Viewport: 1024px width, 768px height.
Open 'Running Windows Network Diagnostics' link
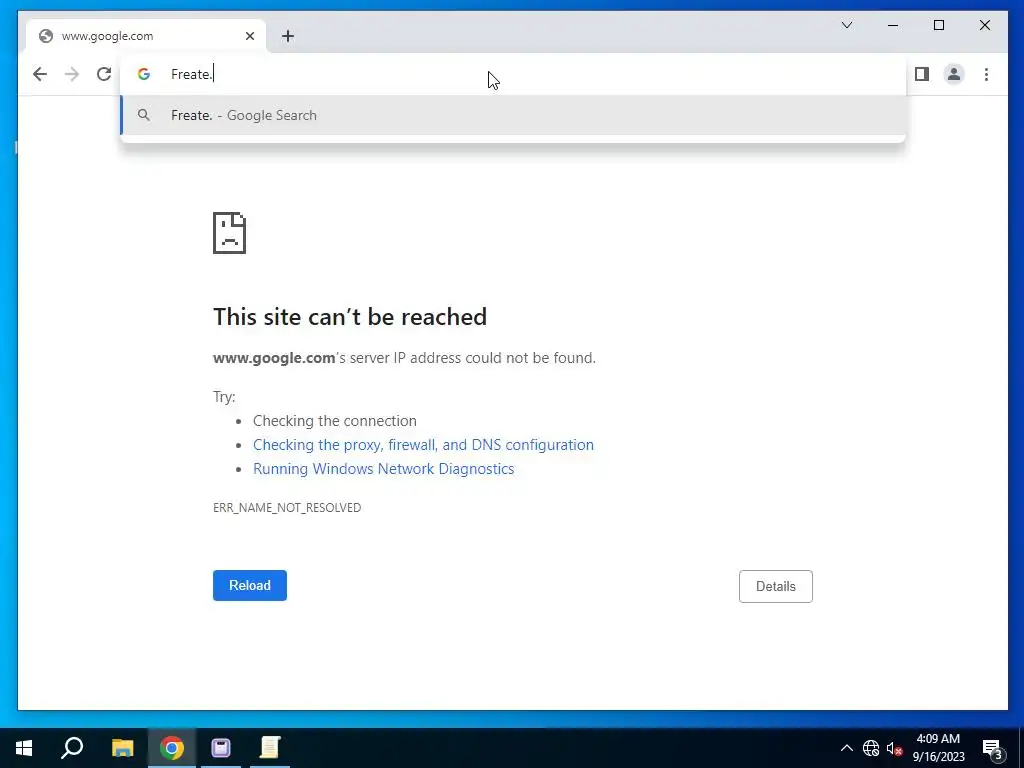383,469
